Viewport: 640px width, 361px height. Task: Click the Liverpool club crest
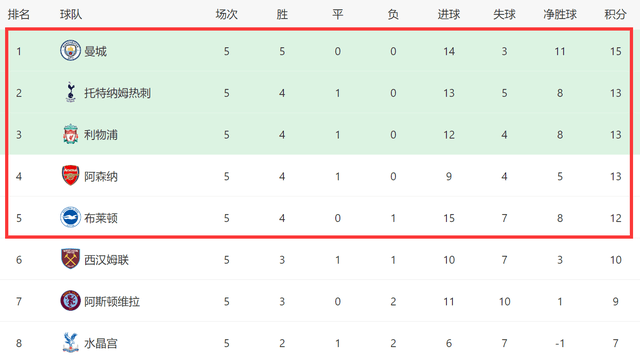71,134
